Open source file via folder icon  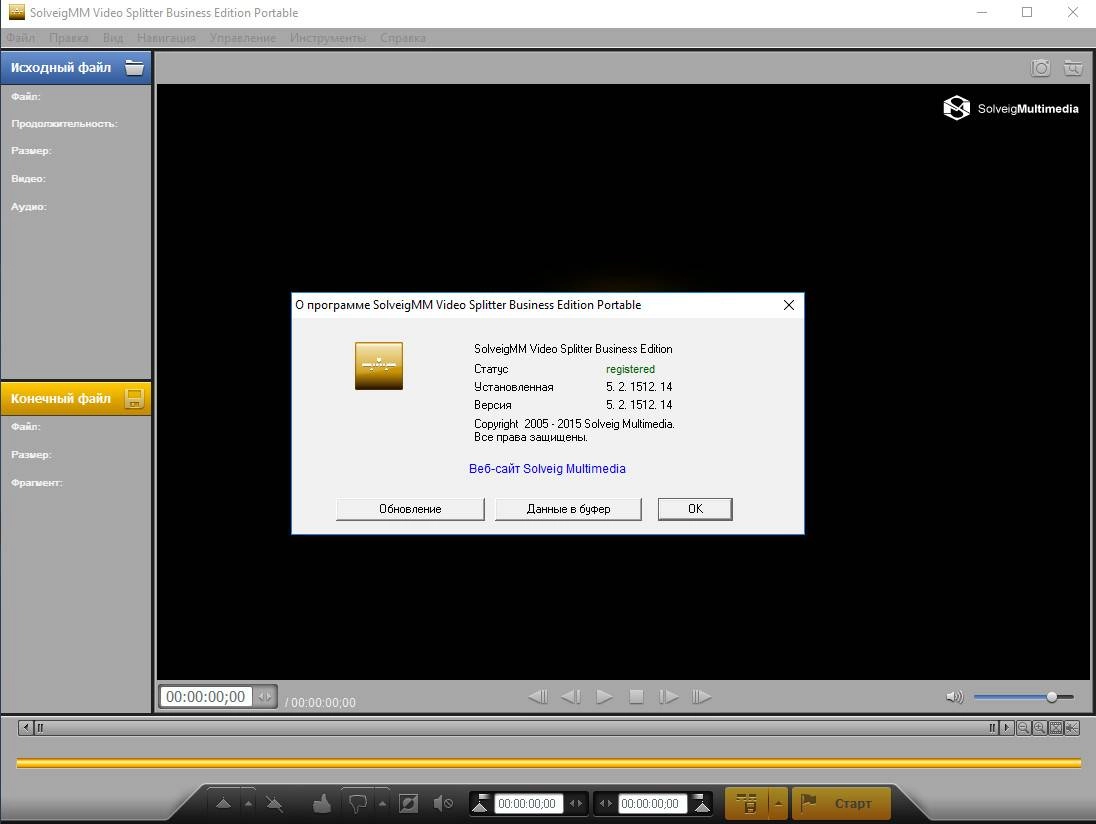pyautogui.click(x=134, y=68)
